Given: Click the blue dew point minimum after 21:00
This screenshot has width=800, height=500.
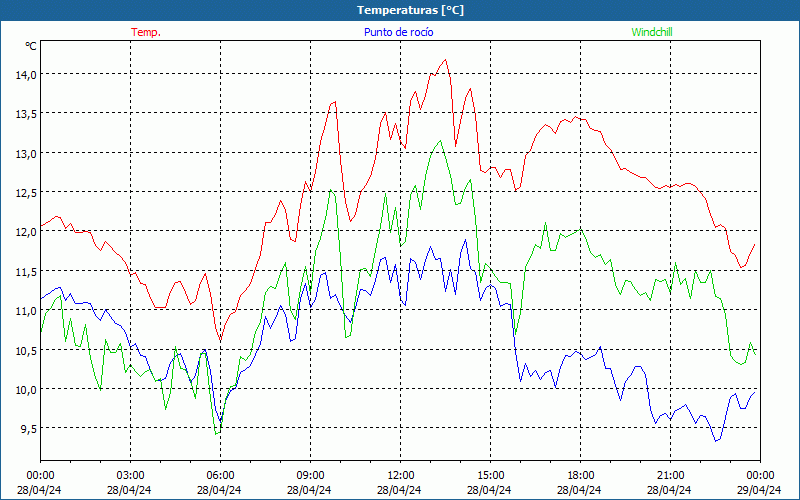Looking at the screenshot, I should pyautogui.click(x=716, y=441).
